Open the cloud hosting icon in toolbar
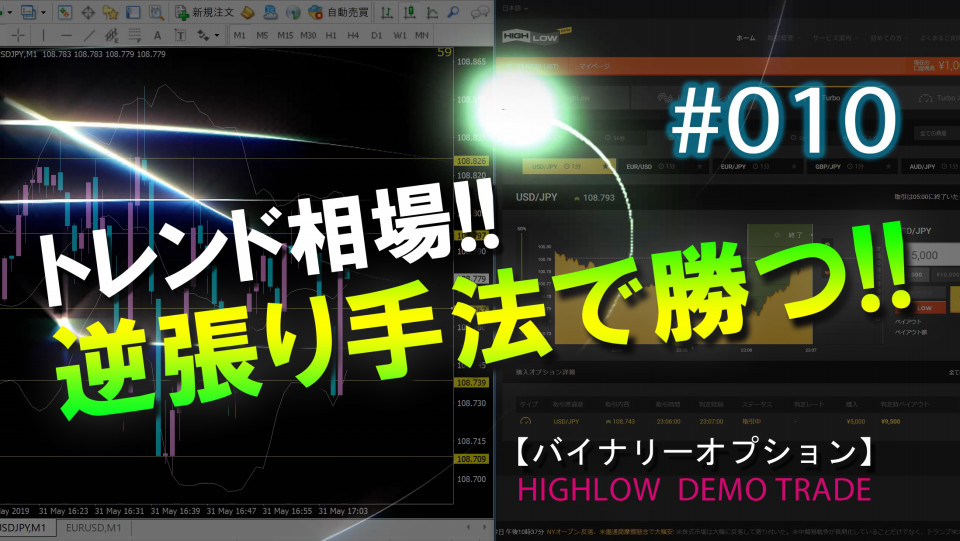 270,12
